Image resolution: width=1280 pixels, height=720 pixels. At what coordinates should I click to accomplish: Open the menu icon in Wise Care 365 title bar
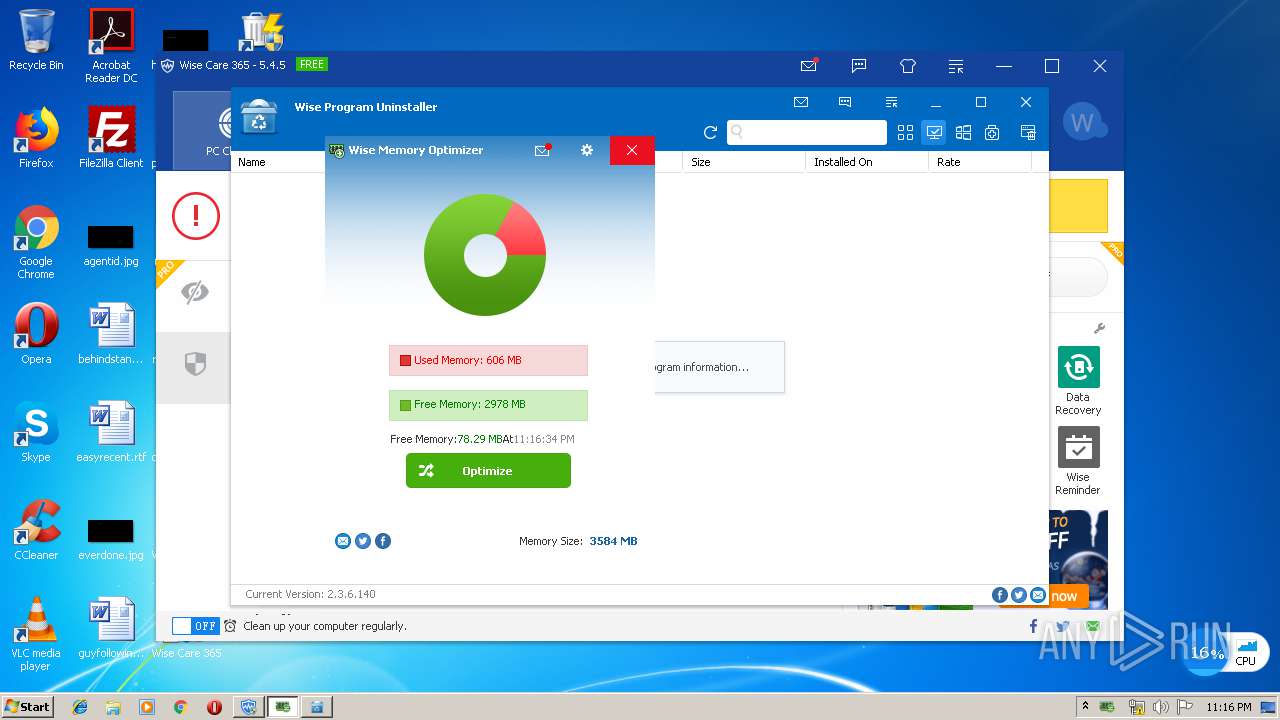coord(957,66)
